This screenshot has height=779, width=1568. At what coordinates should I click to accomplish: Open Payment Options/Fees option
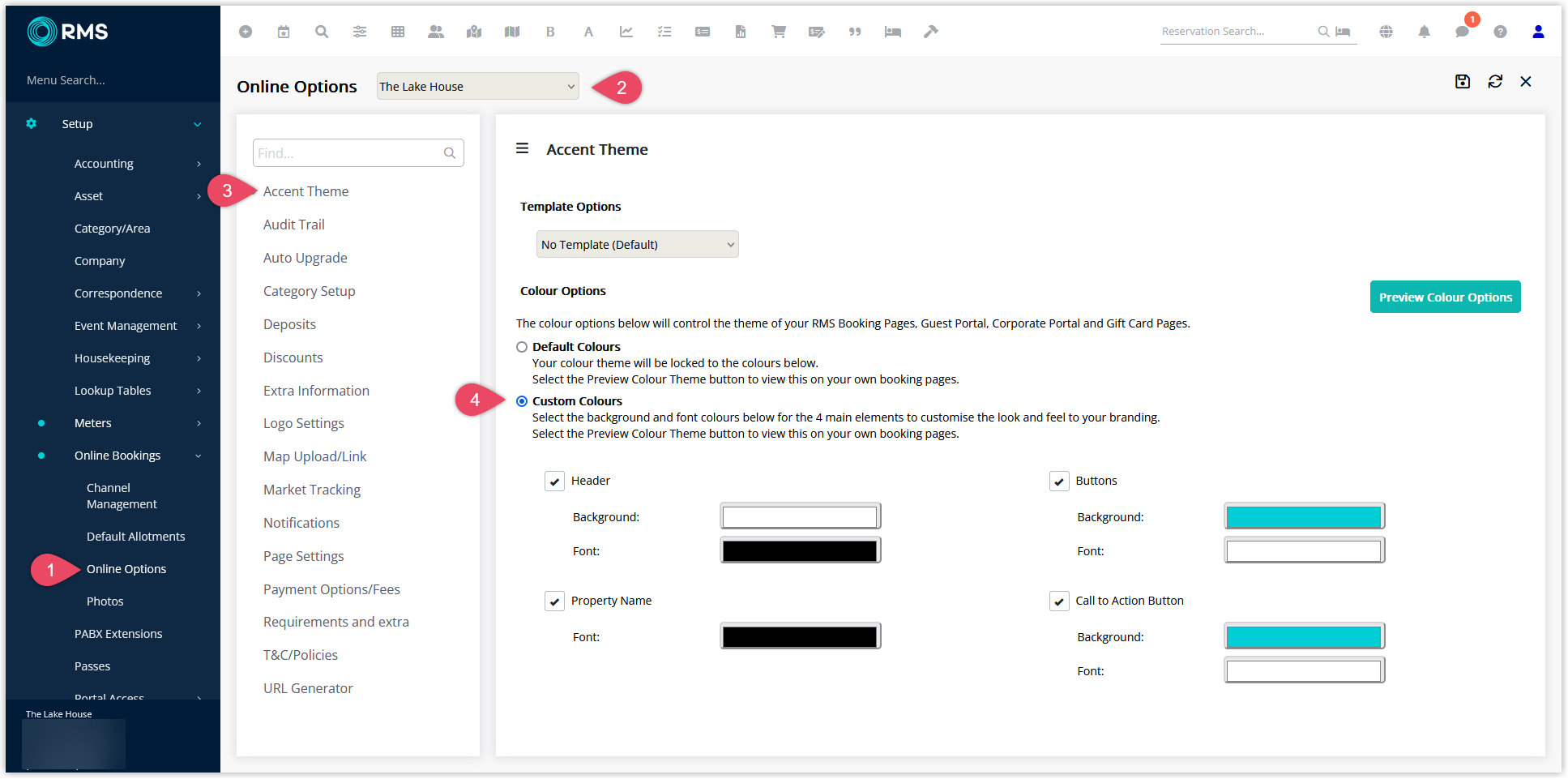(x=331, y=589)
